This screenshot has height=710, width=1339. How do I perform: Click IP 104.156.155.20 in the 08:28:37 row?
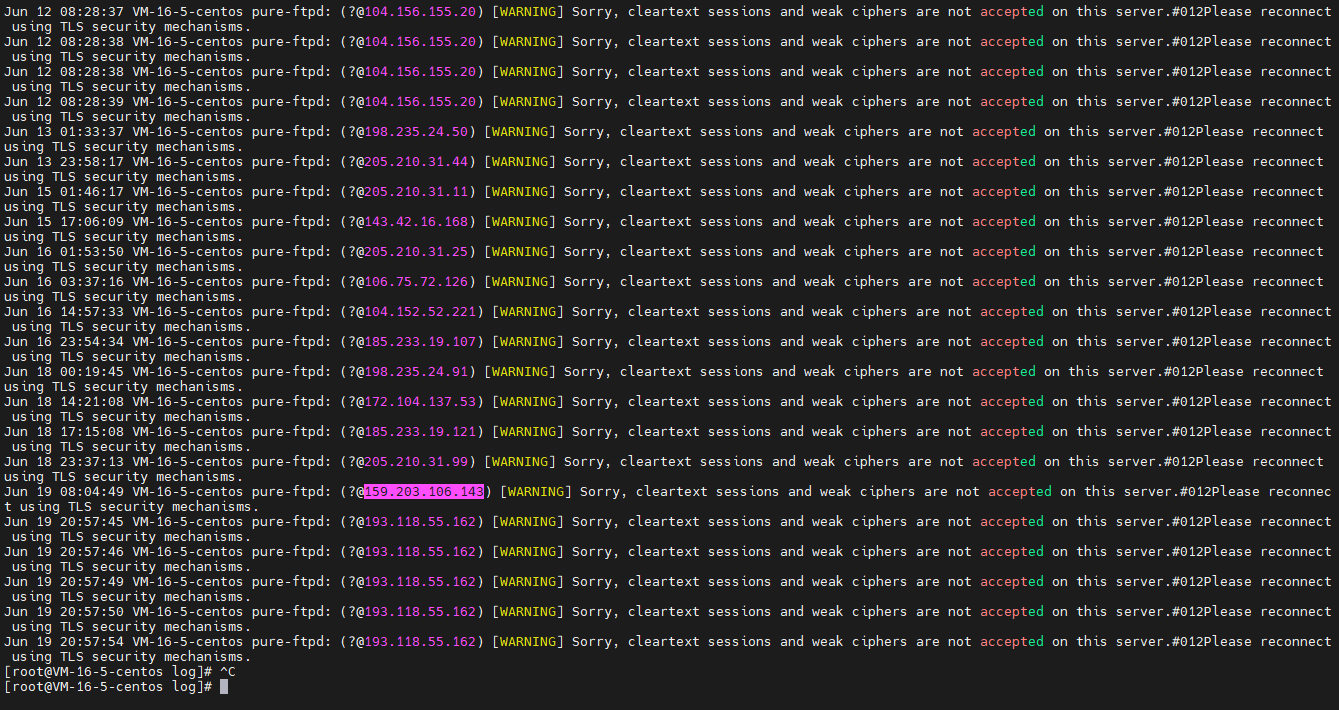420,12
